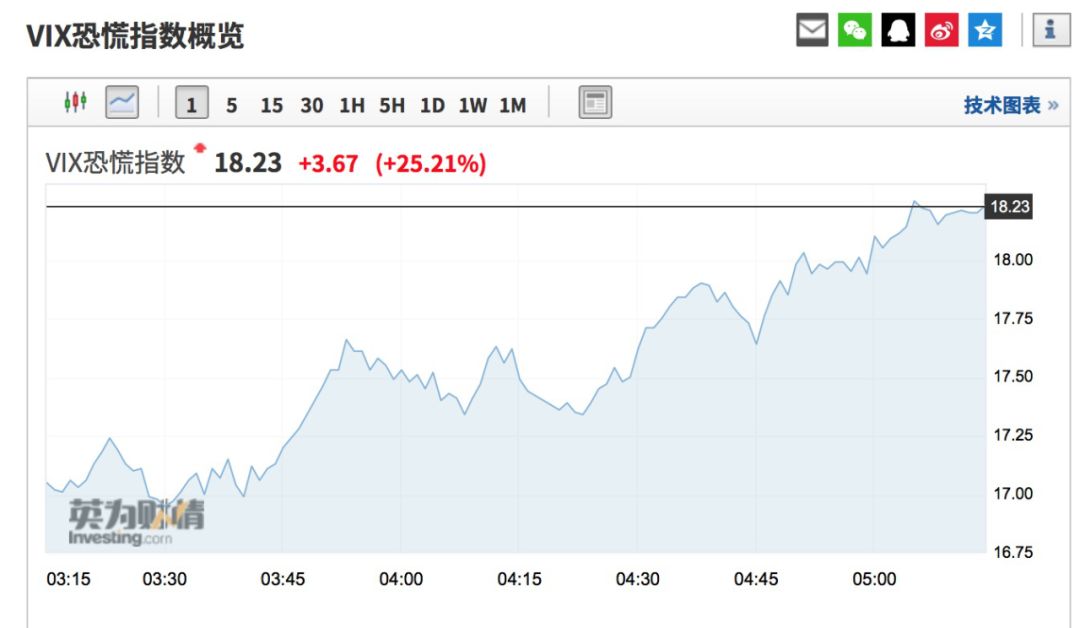Click the 05:00 time axis label

coord(874,579)
